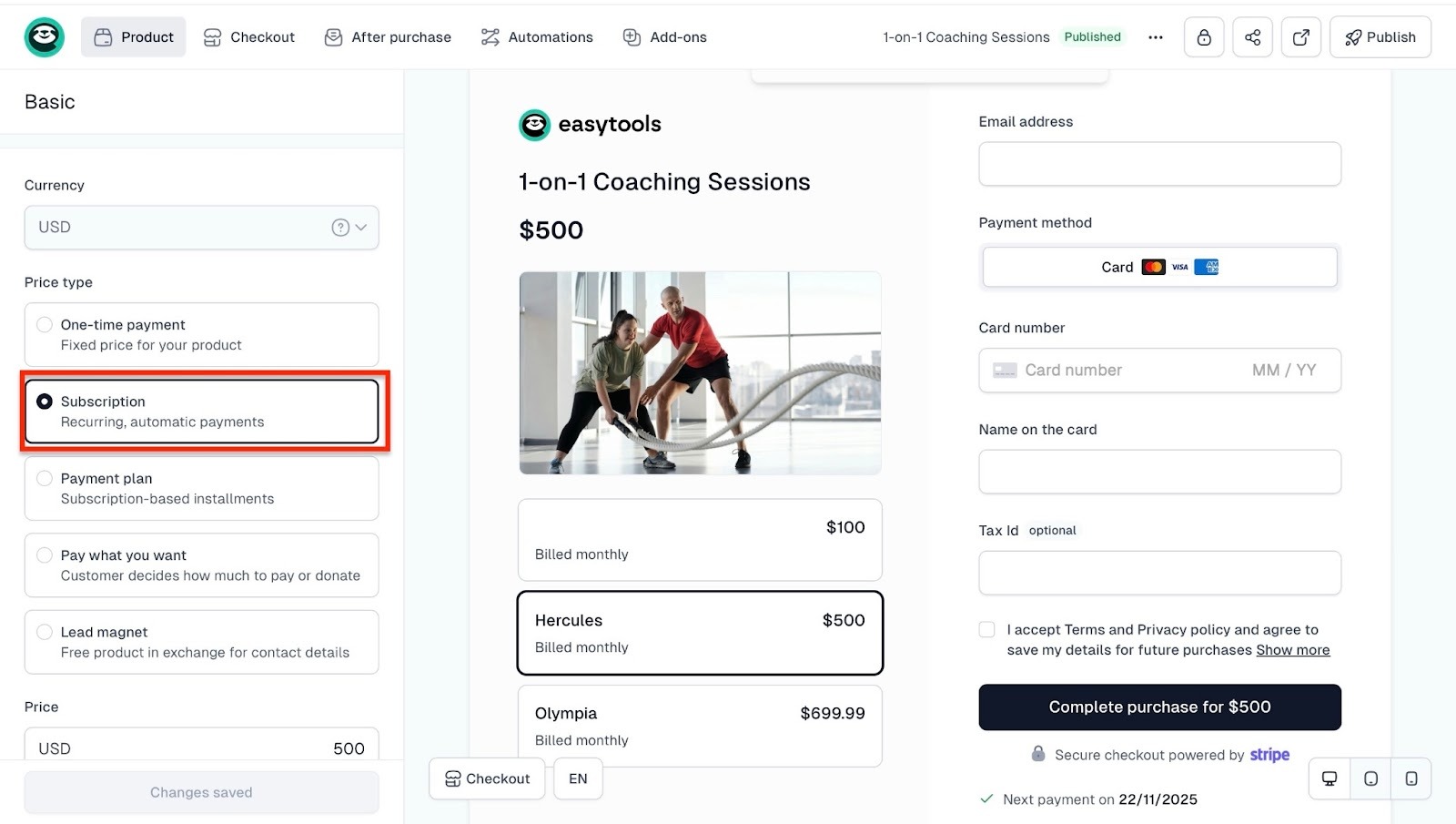
Task: Click the Show more link
Action: (x=1292, y=650)
